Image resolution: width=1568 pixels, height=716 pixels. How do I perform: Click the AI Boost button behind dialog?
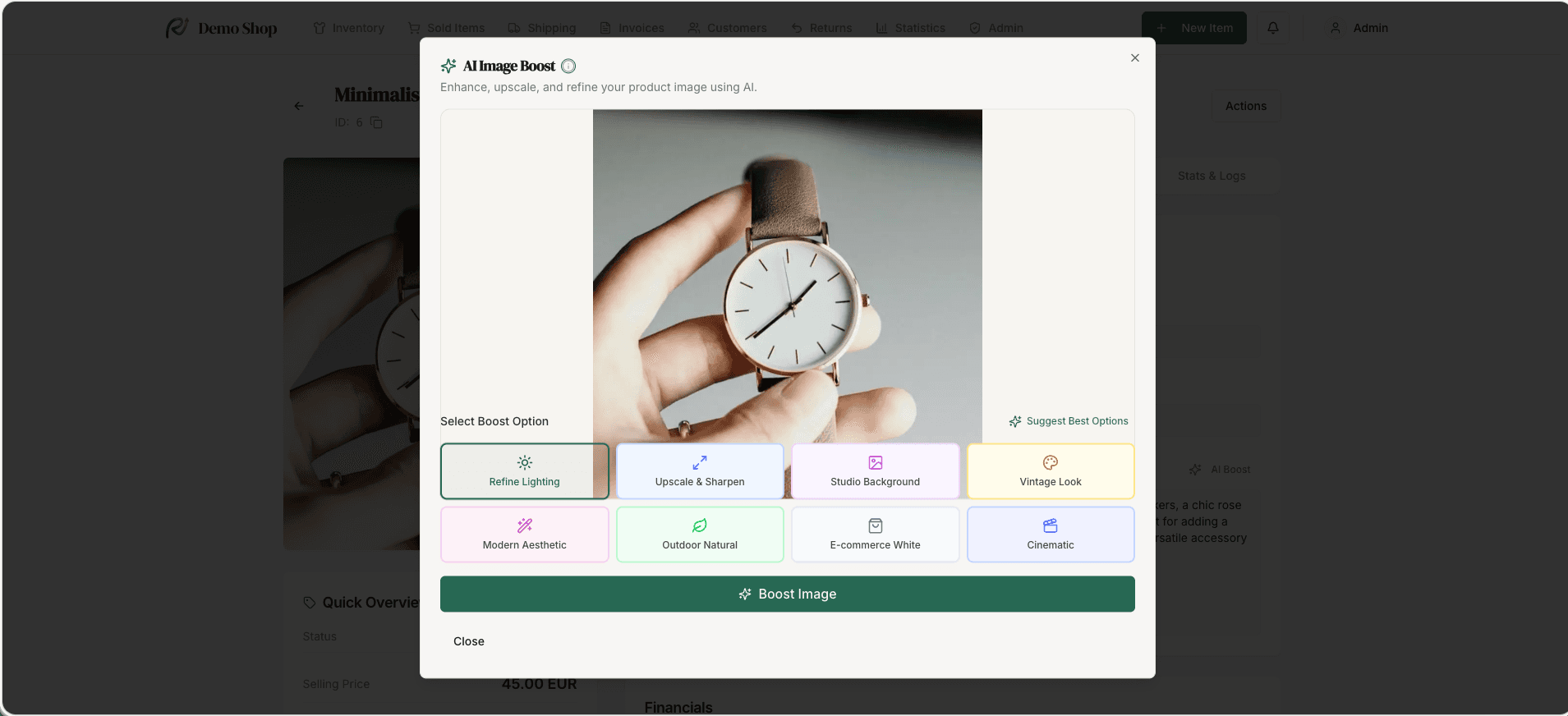point(1220,470)
